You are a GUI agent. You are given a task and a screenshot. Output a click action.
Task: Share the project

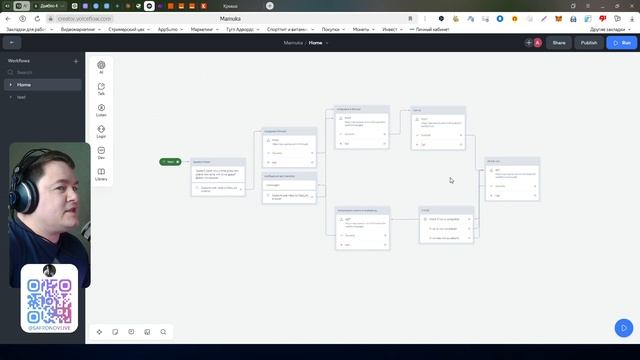point(559,42)
